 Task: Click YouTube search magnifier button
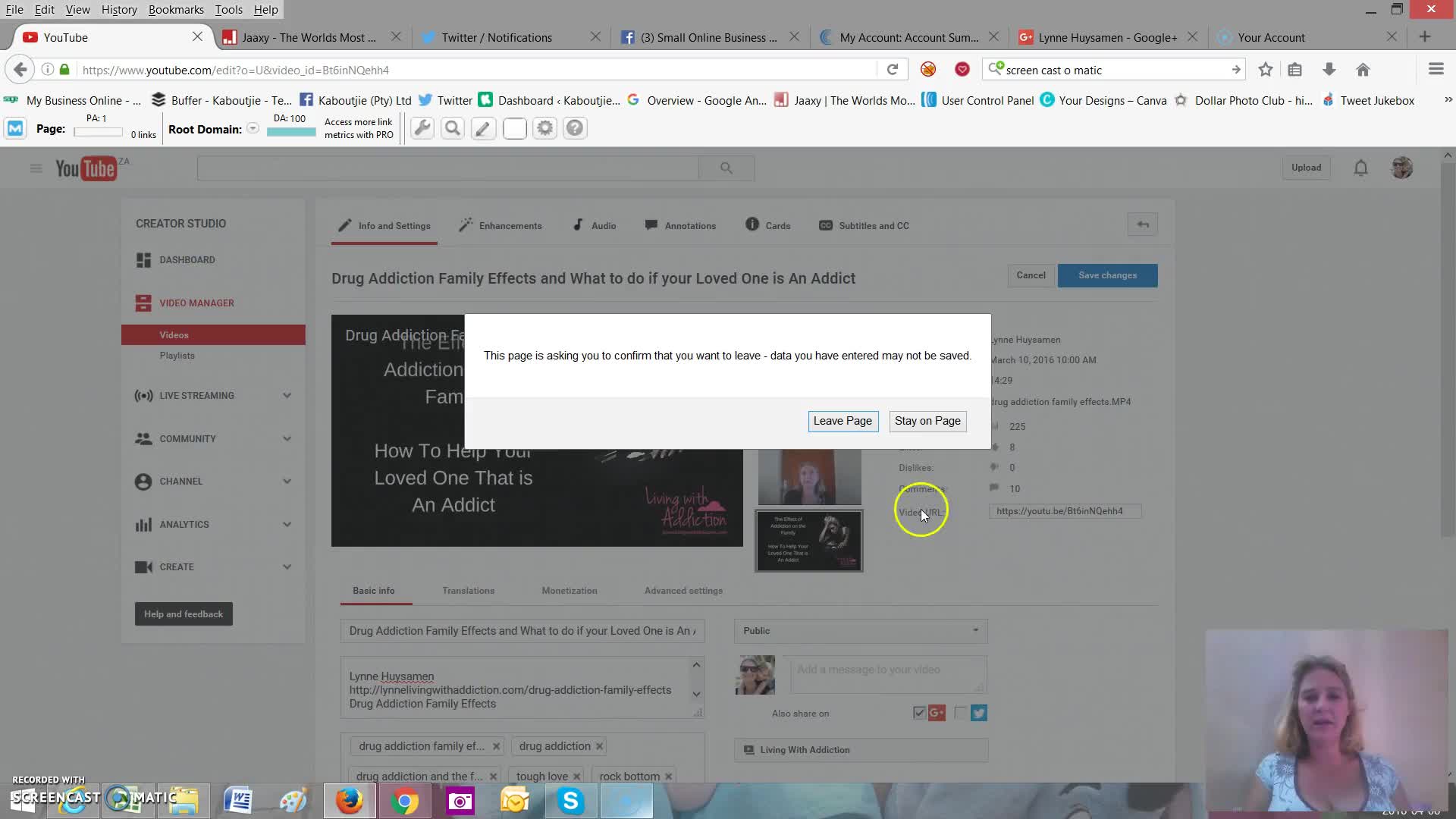click(x=726, y=168)
